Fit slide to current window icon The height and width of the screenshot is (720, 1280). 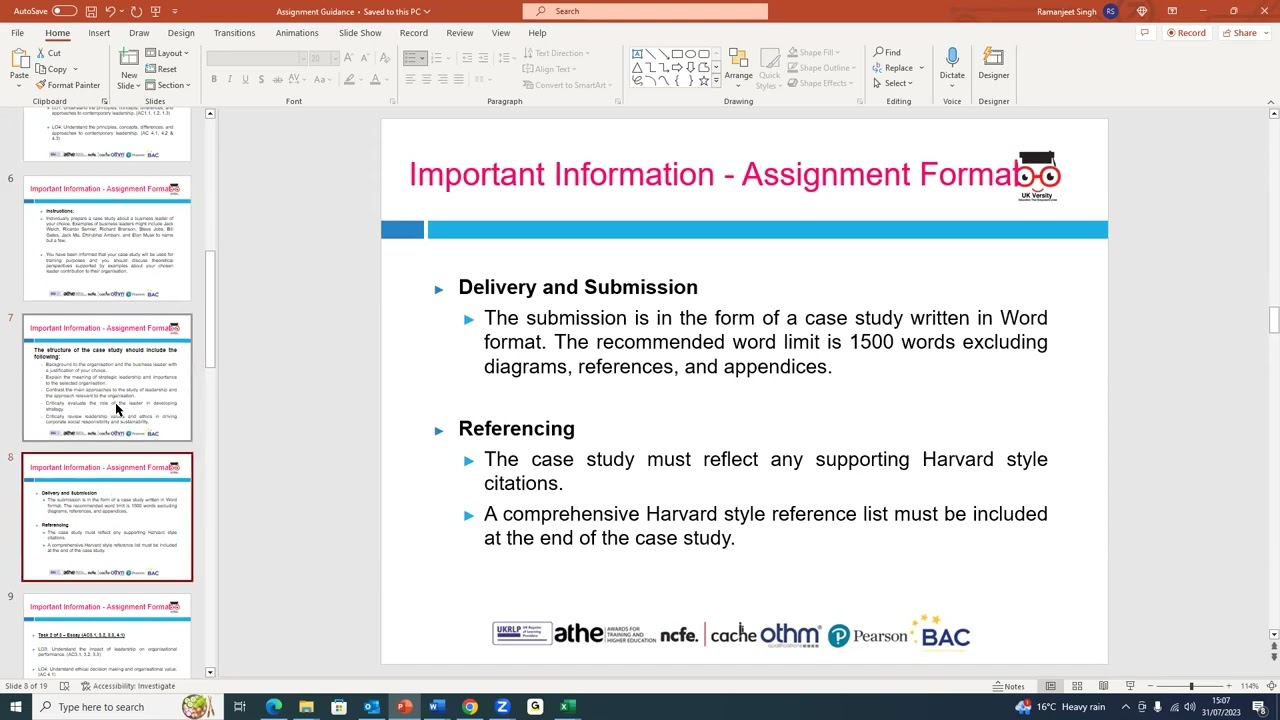point(1271,686)
